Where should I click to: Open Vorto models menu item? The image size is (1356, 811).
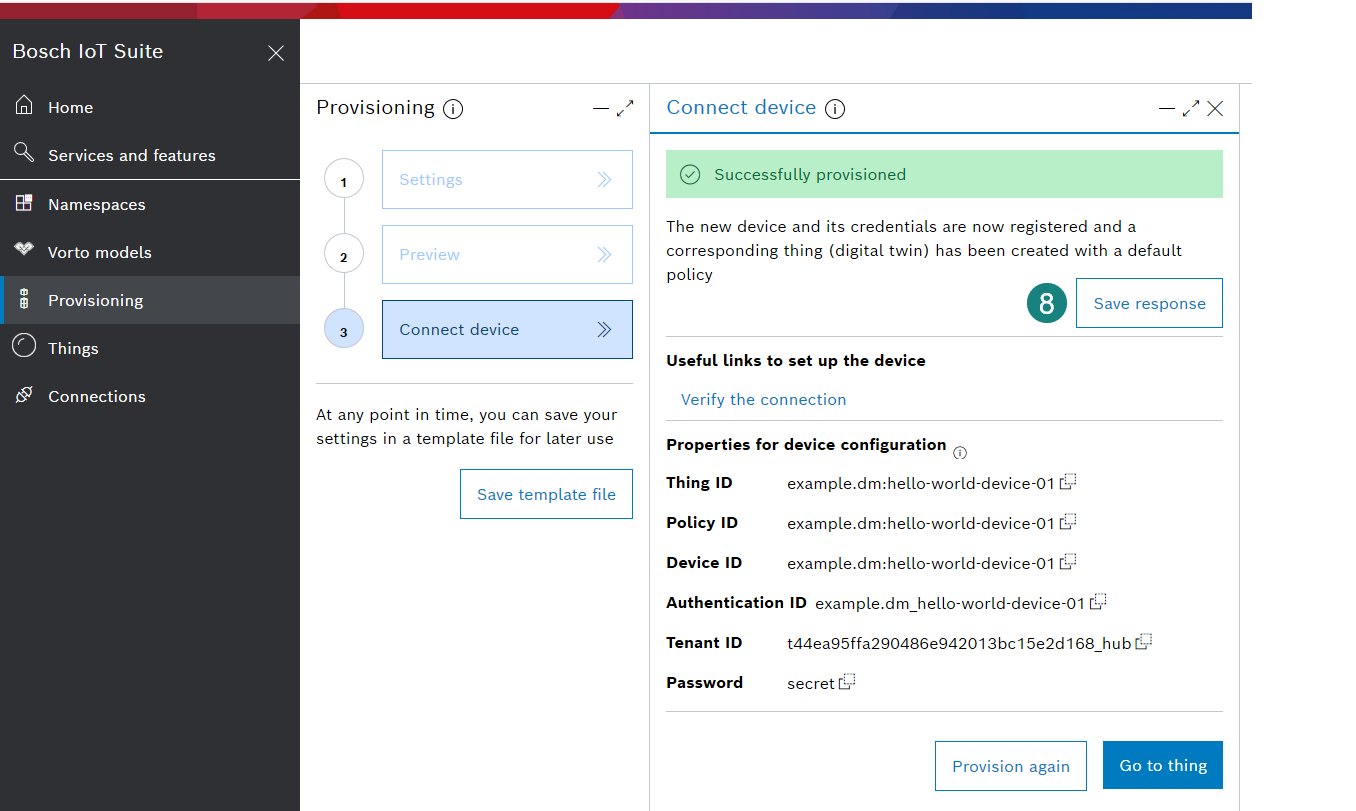pos(150,252)
